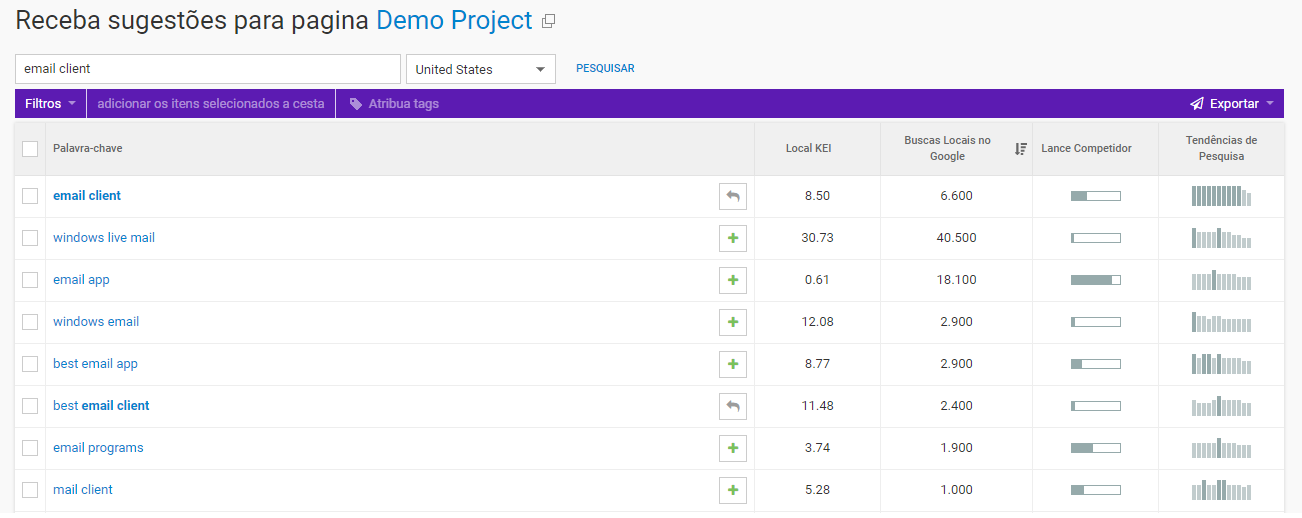Viewport: 1302px width, 518px height.
Task: View search trend chart for email app
Action: [1221, 280]
